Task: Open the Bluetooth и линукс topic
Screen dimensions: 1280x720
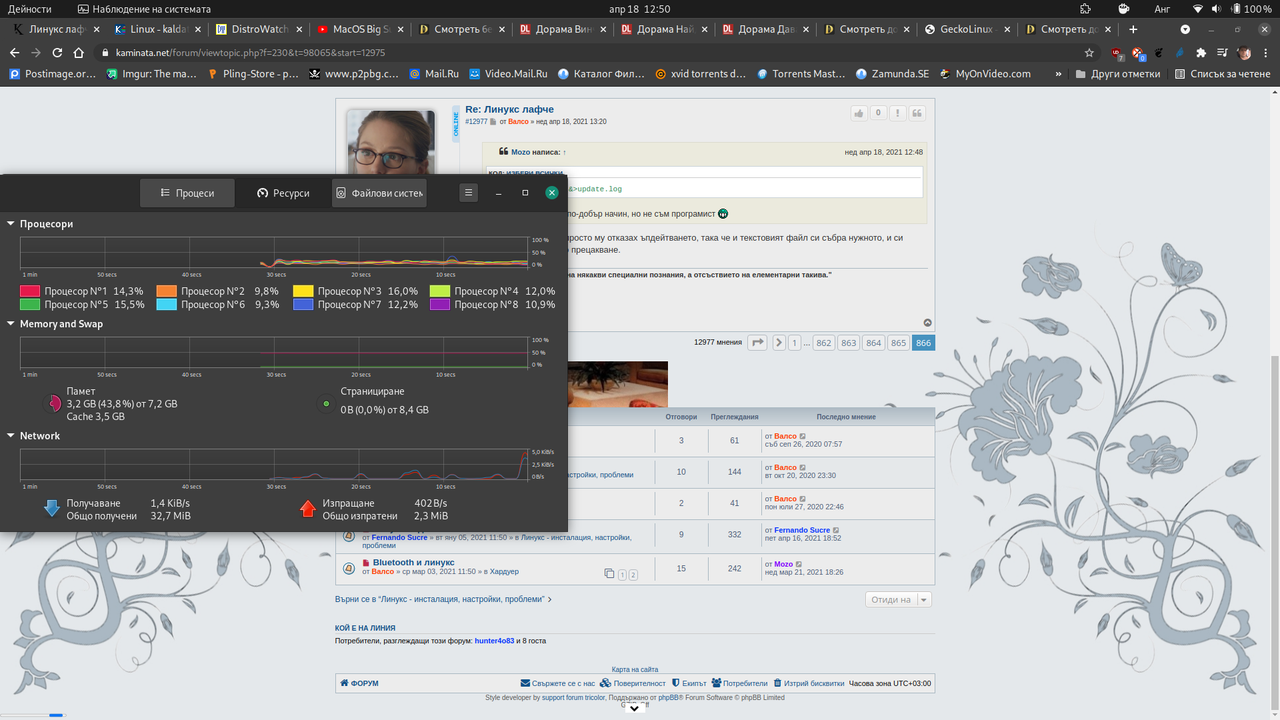Action: click(413, 563)
